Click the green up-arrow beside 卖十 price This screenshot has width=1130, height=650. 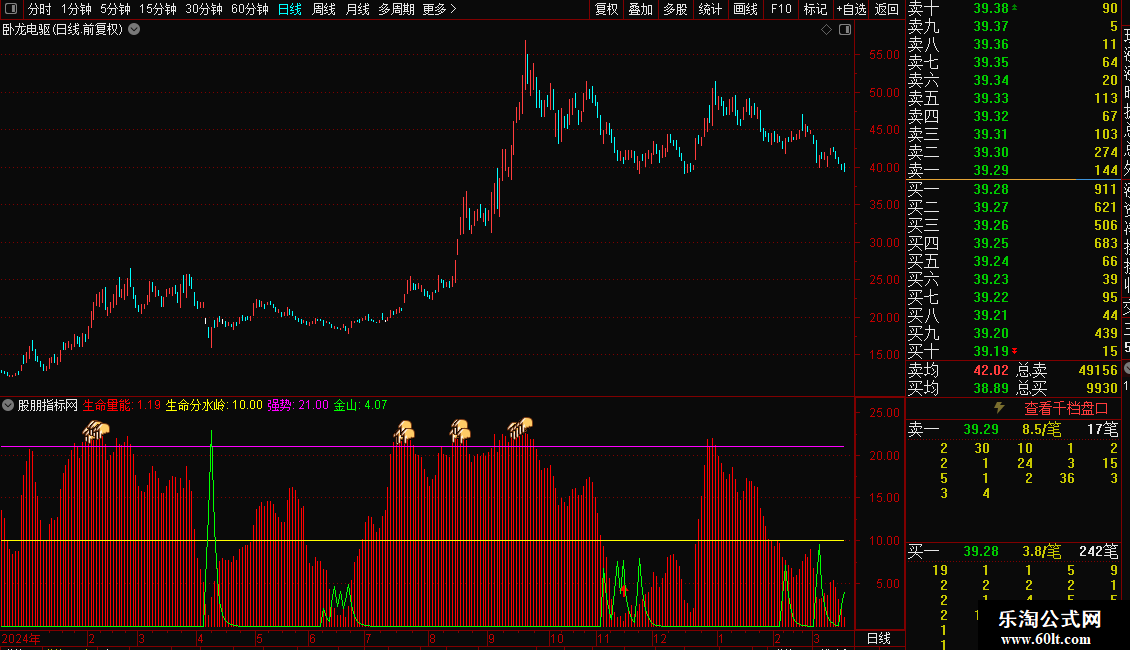click(1015, 8)
